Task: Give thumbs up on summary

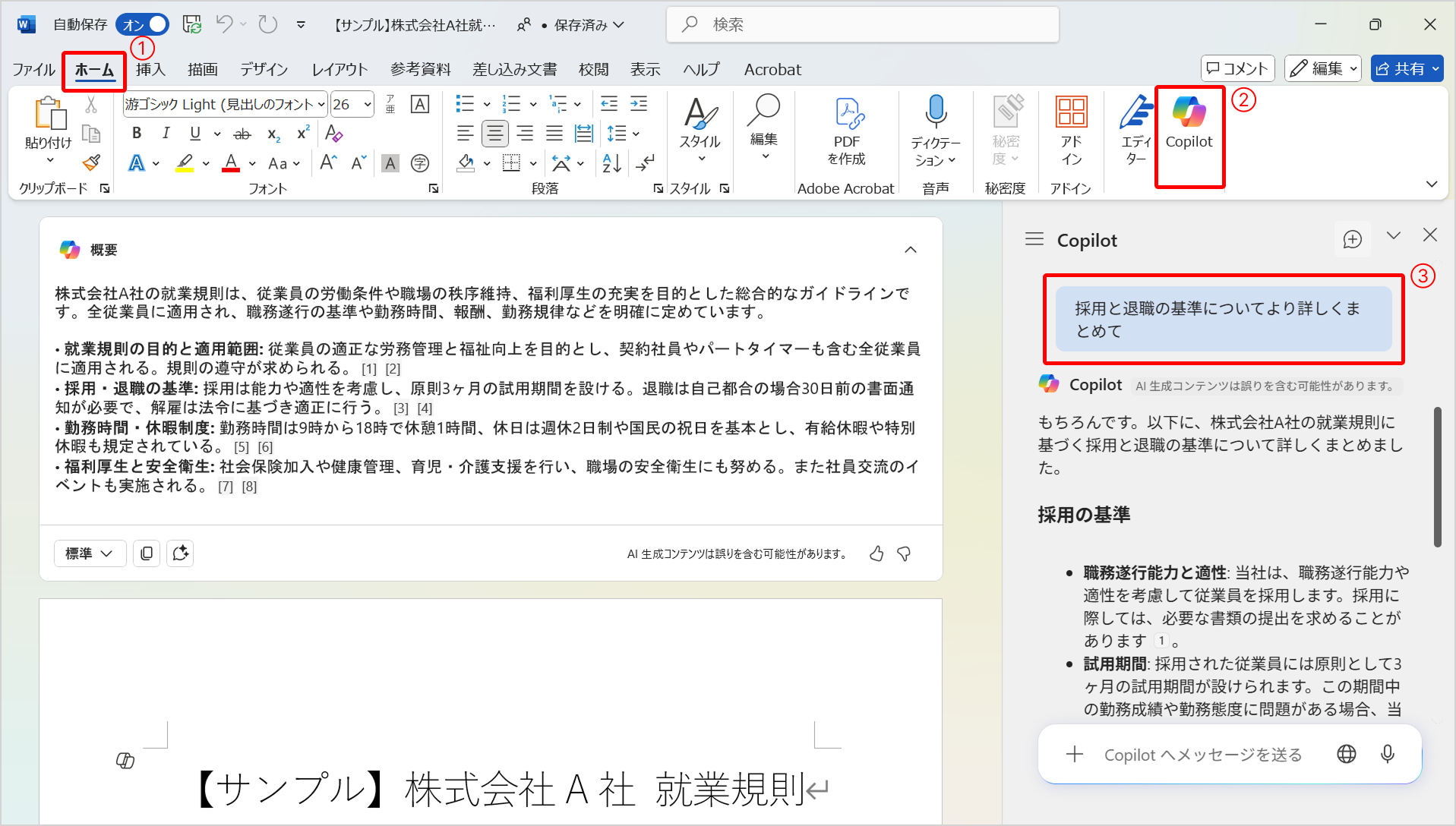Action: [876, 553]
